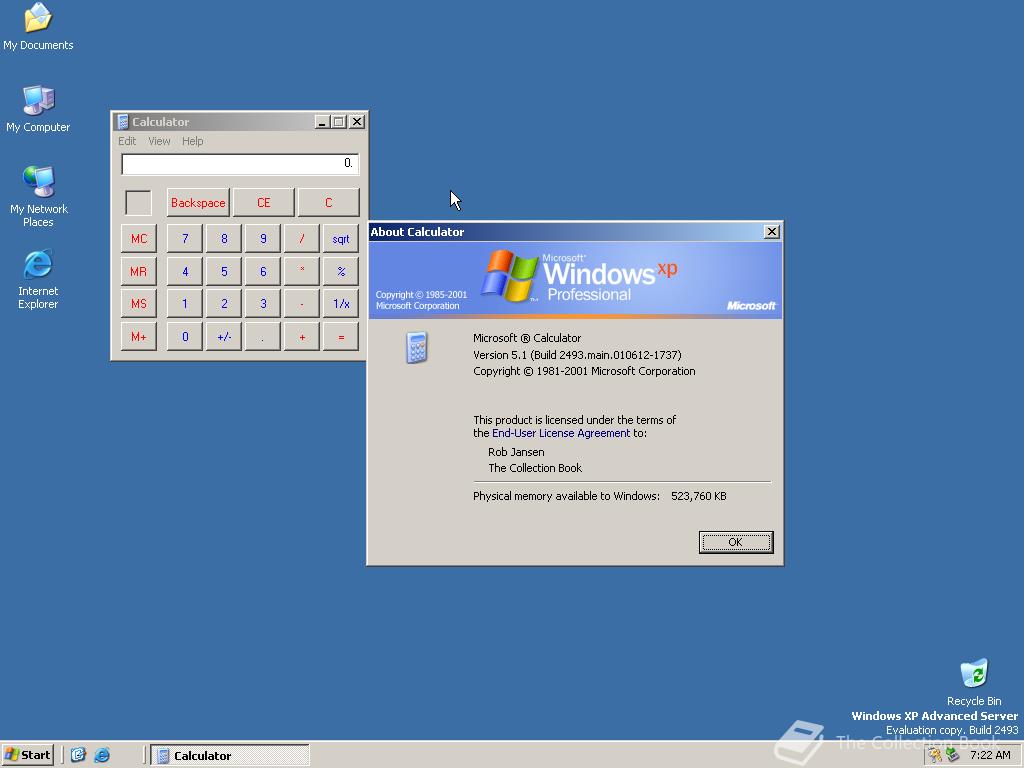The width and height of the screenshot is (1024, 768).
Task: Select Calculator taskbar button
Action: pyautogui.click(x=230, y=756)
